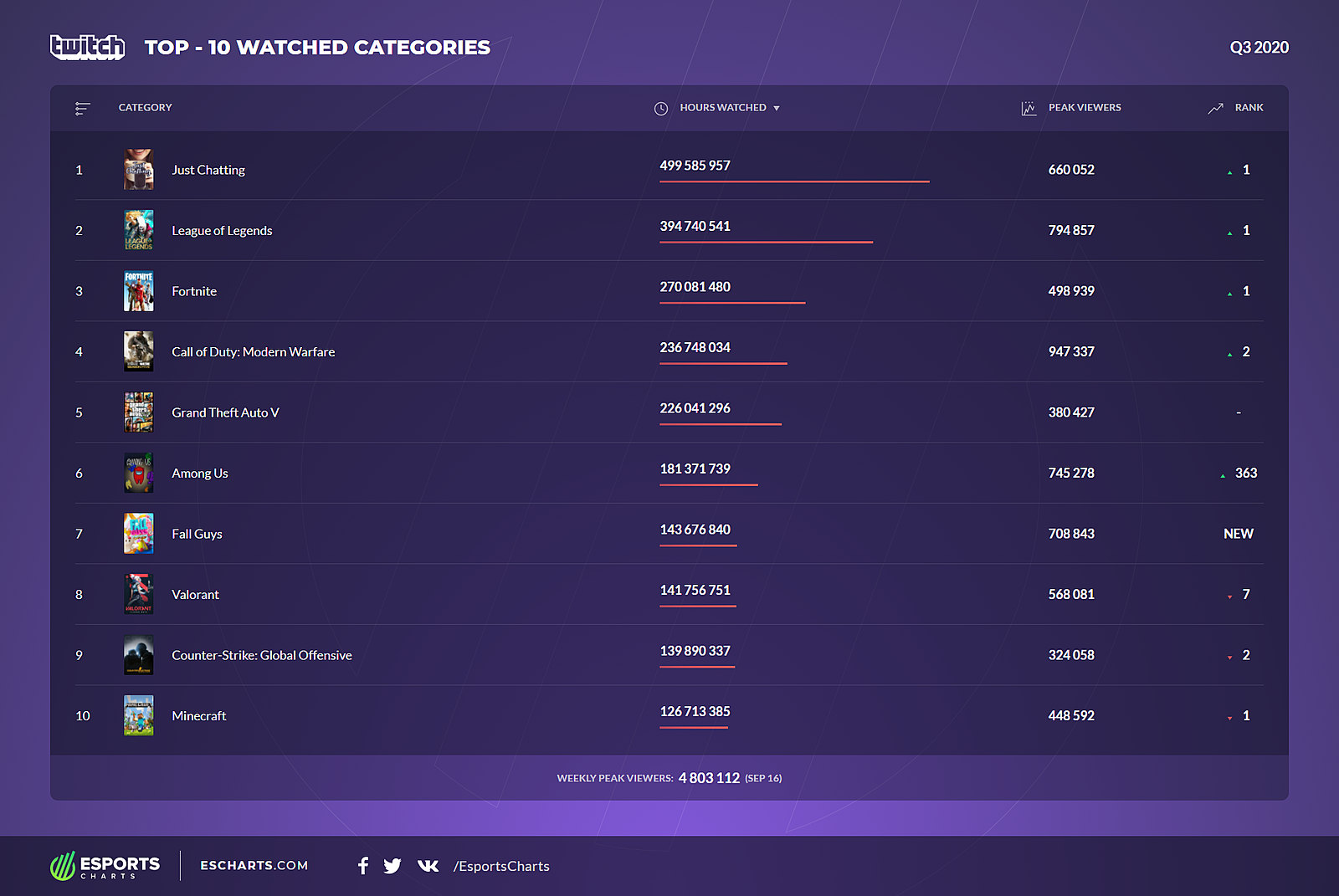Select Counter-Strike: Global Offensive

pyautogui.click(x=262, y=655)
